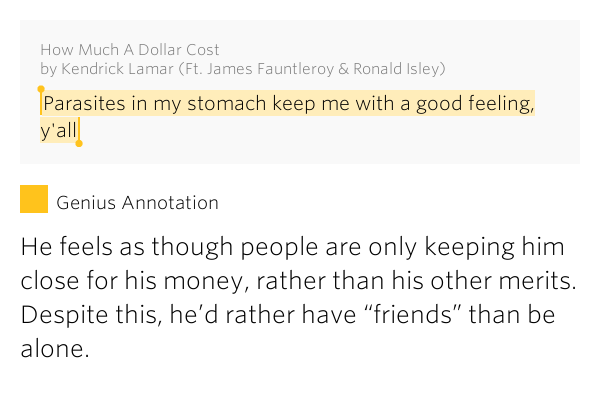
Task: Click the top highlight selection handle
Action: [x=41, y=90]
